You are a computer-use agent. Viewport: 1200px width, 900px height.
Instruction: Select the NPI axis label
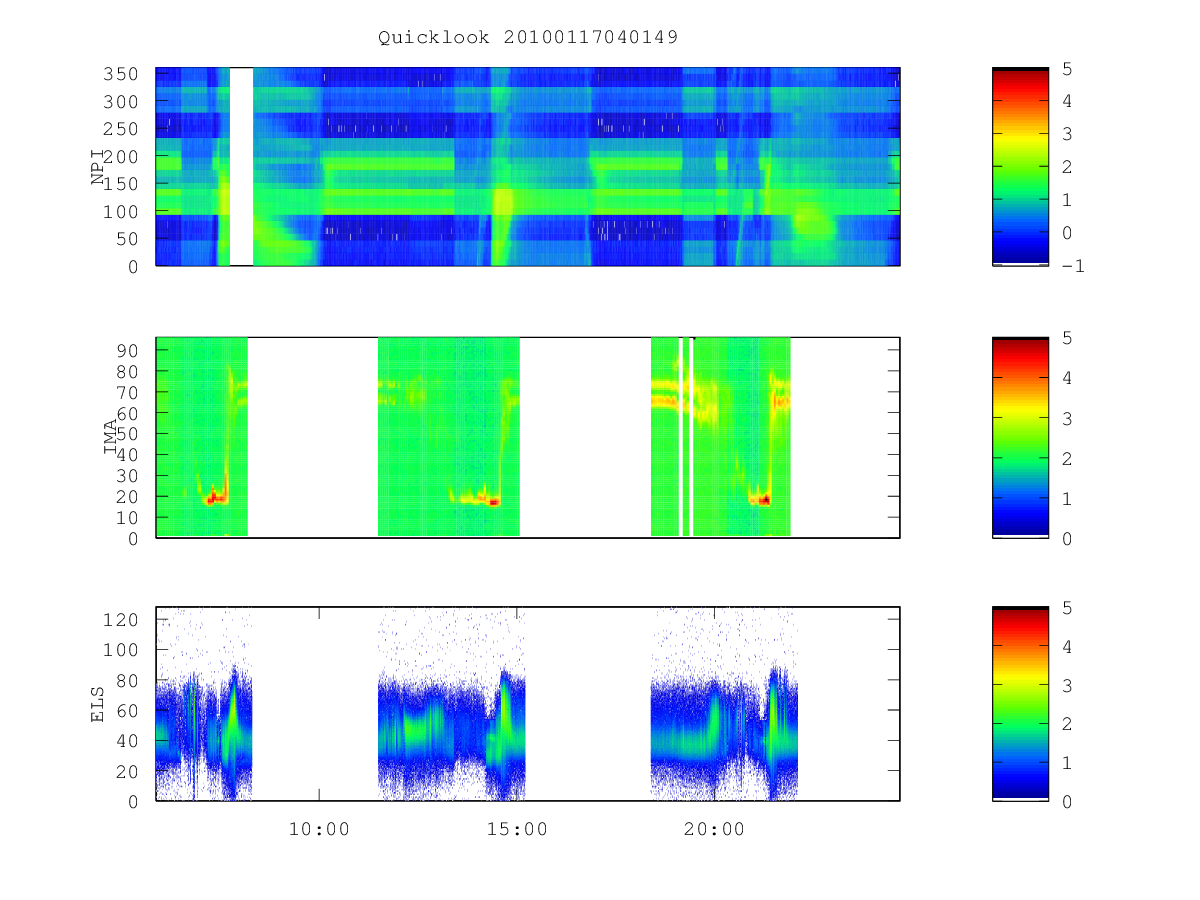(98, 167)
